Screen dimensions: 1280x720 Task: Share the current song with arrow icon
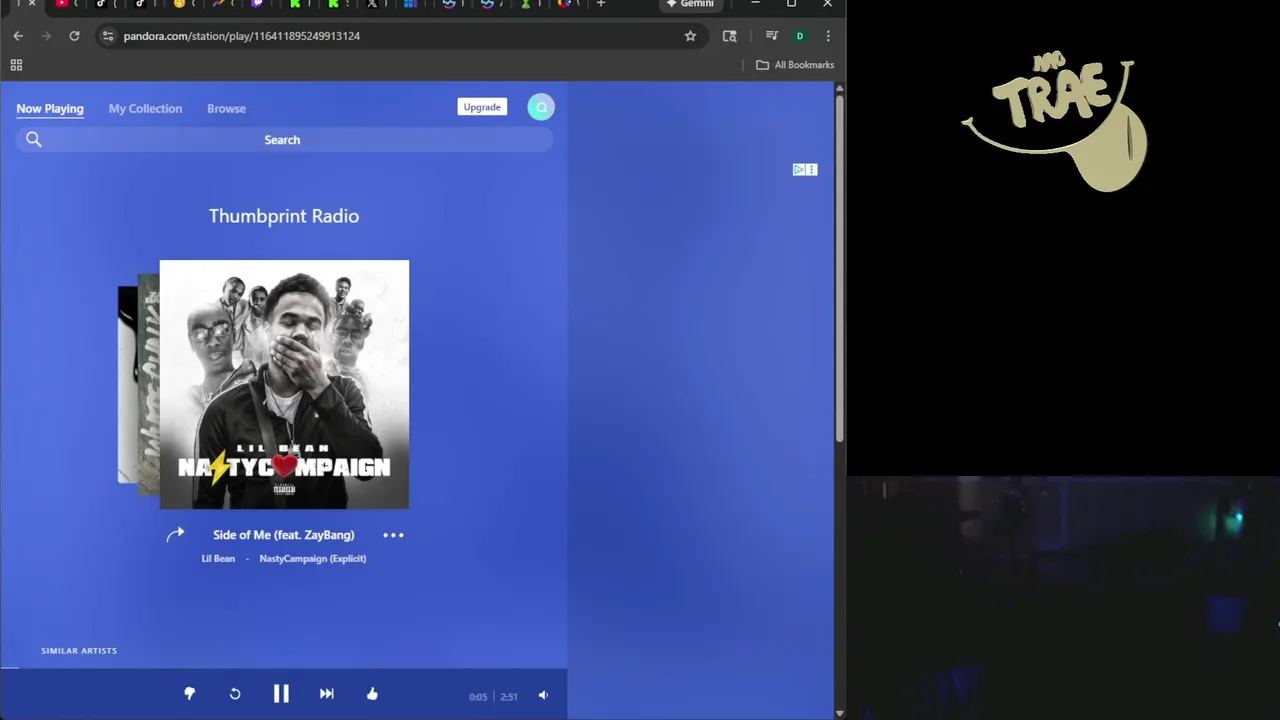click(175, 535)
